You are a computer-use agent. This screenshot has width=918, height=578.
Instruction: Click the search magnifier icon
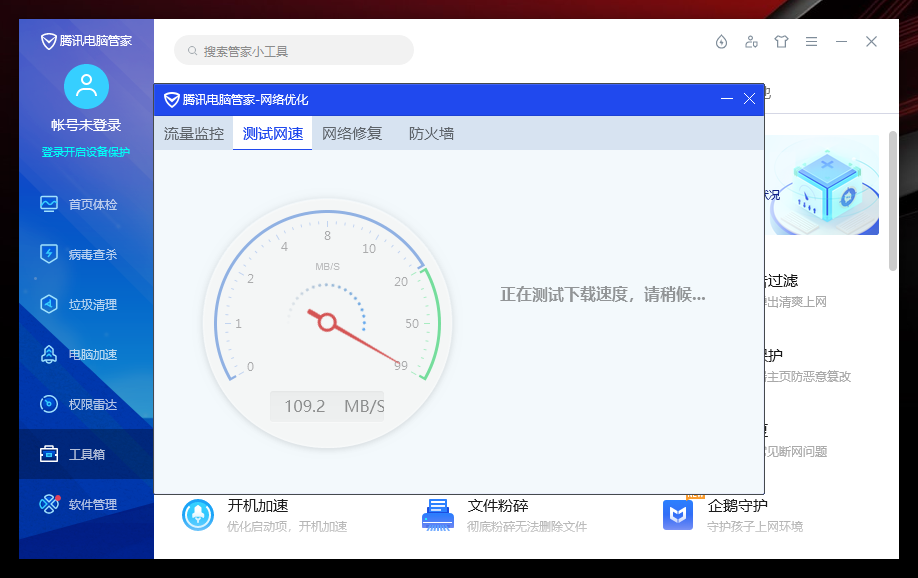coord(192,51)
